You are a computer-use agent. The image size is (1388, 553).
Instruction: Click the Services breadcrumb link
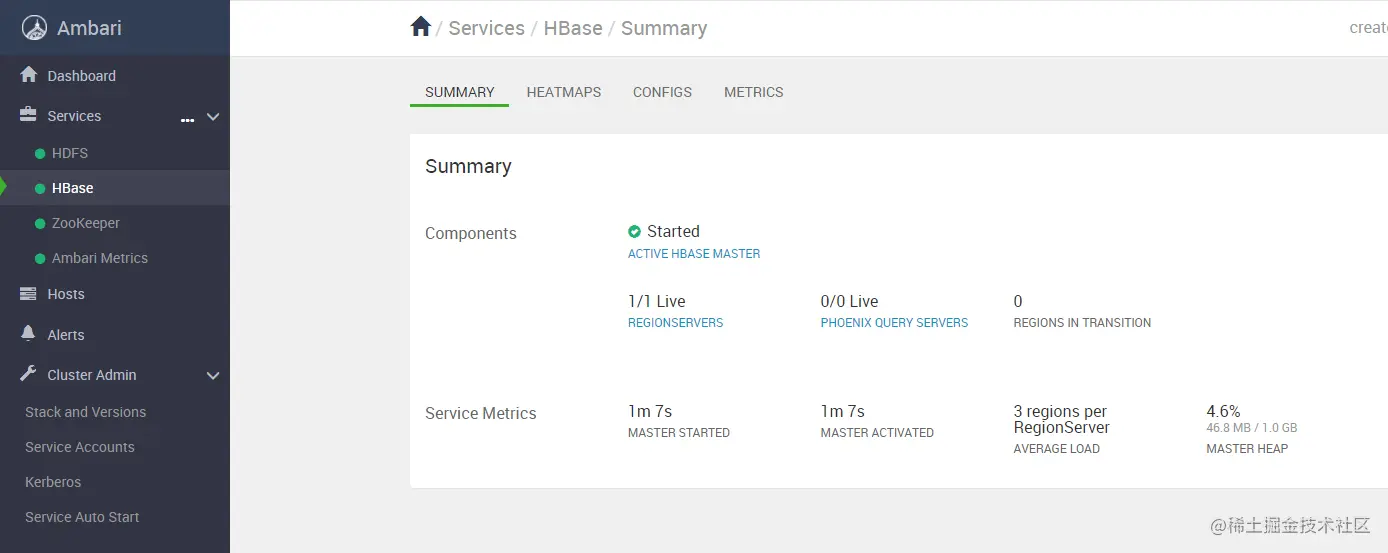tap(487, 28)
